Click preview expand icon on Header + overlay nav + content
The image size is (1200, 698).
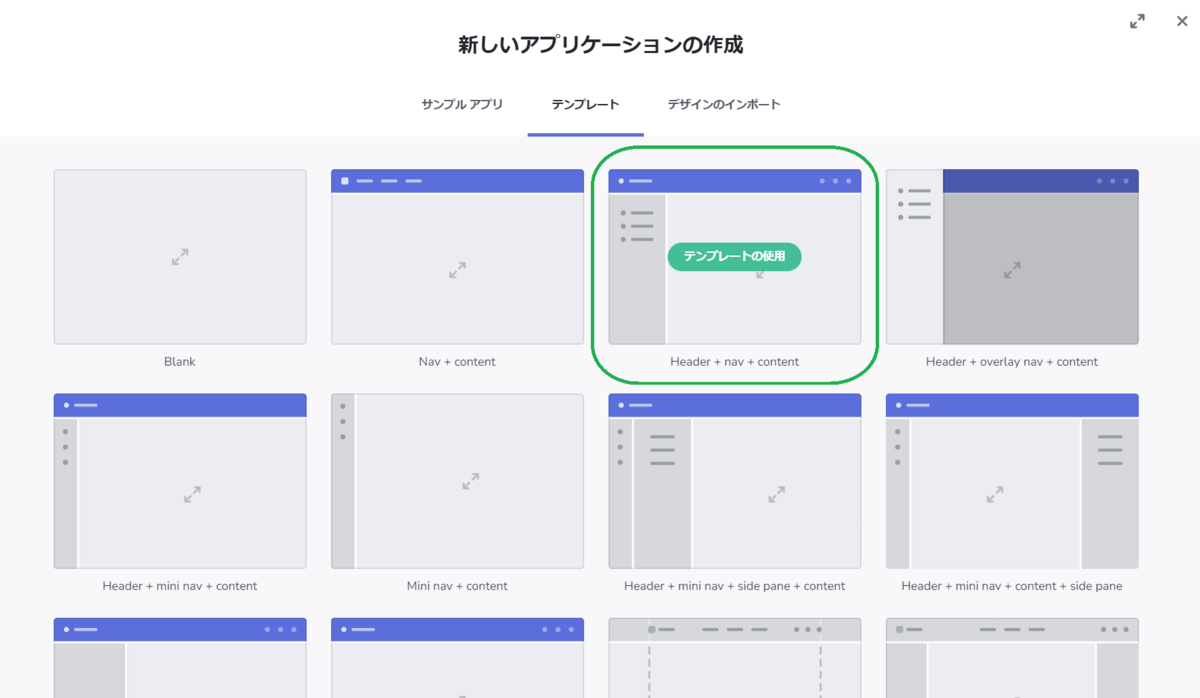1012,270
